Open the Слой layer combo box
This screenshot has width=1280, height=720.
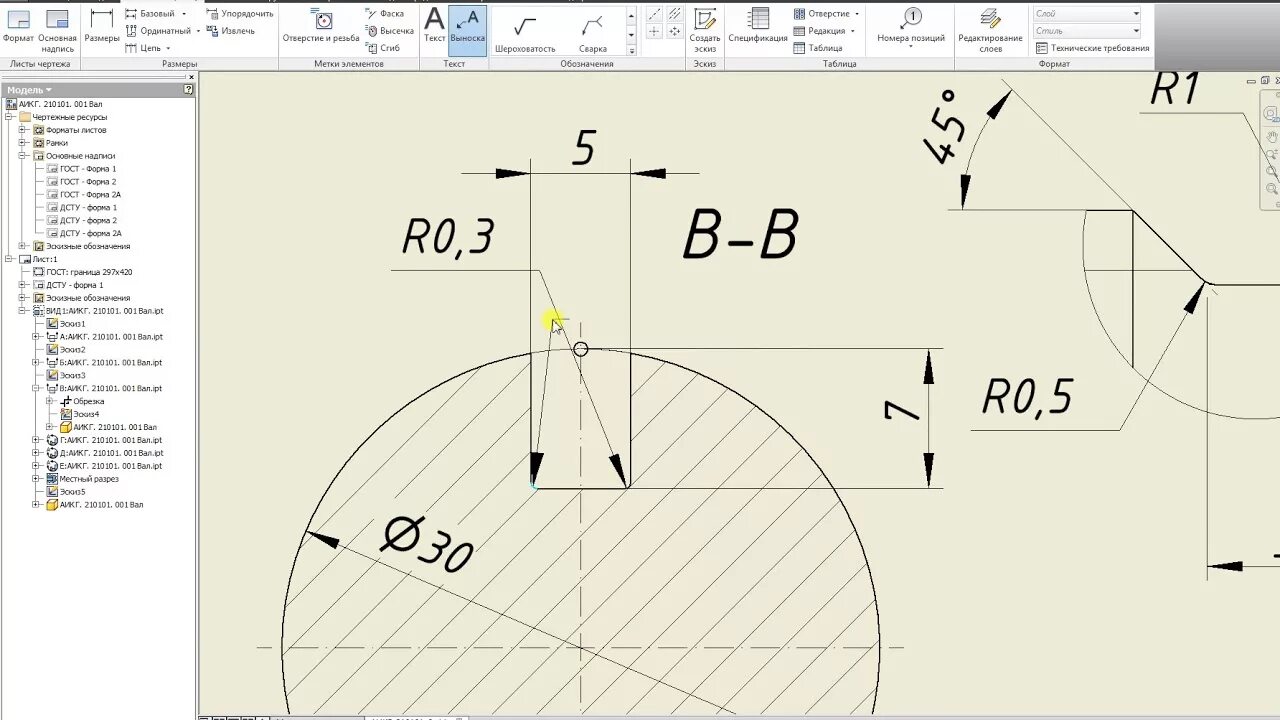click(x=1087, y=14)
